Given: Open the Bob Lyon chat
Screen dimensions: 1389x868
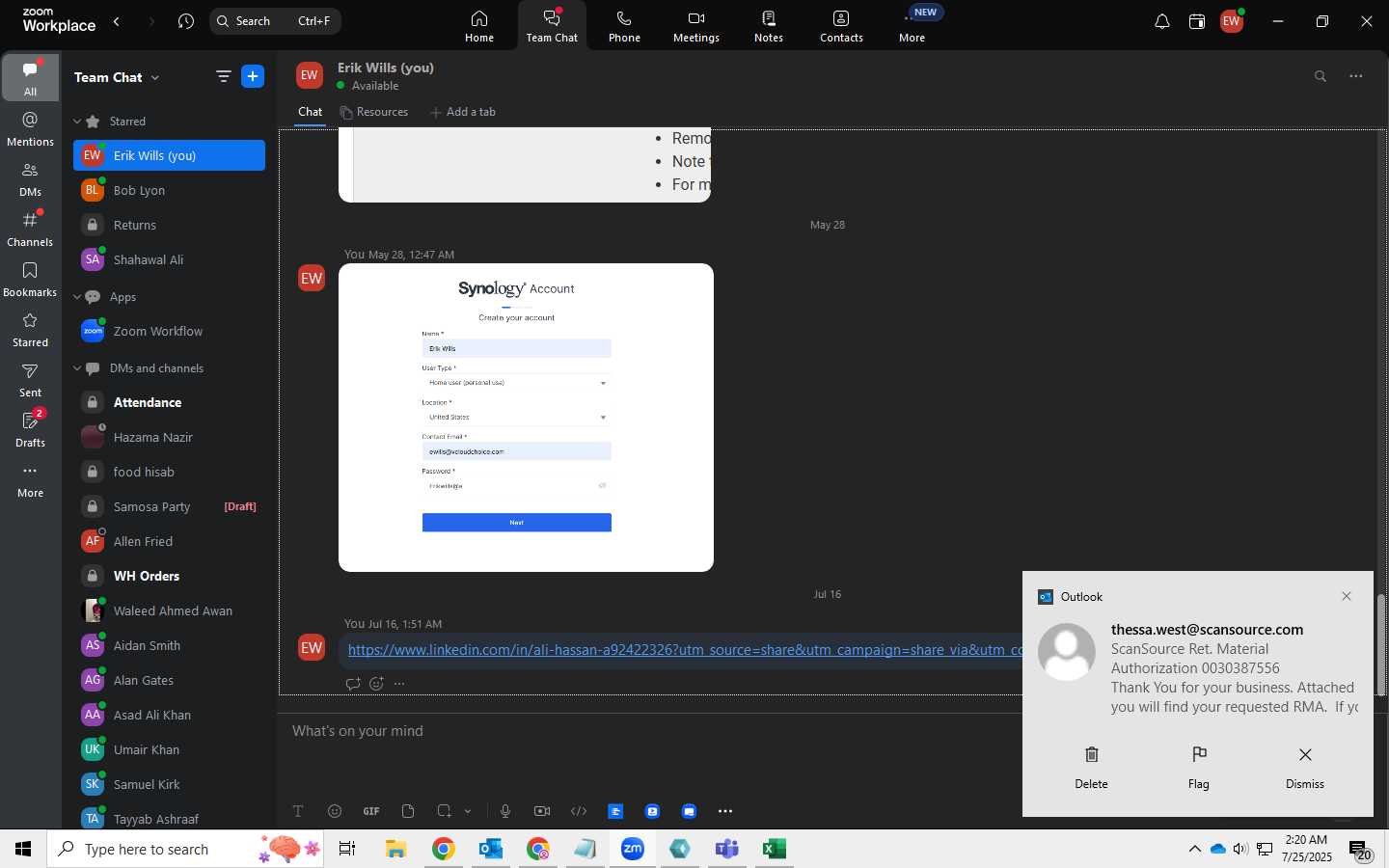Looking at the screenshot, I should (x=169, y=190).
